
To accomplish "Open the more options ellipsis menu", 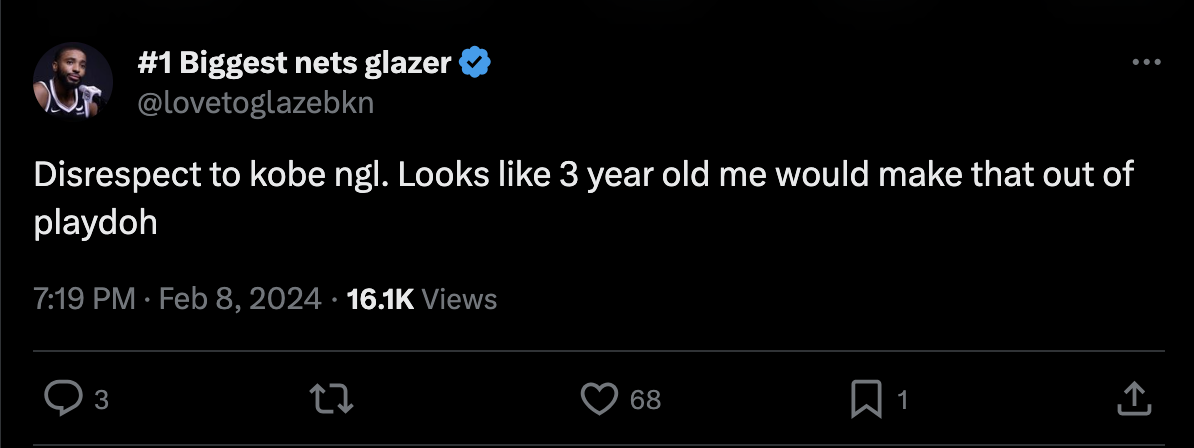I will pyautogui.click(x=1146, y=63).
